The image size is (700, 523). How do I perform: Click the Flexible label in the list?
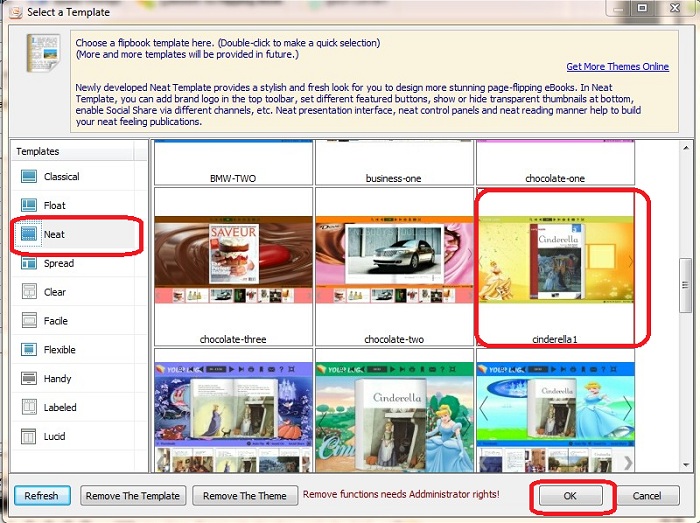click(x=59, y=350)
